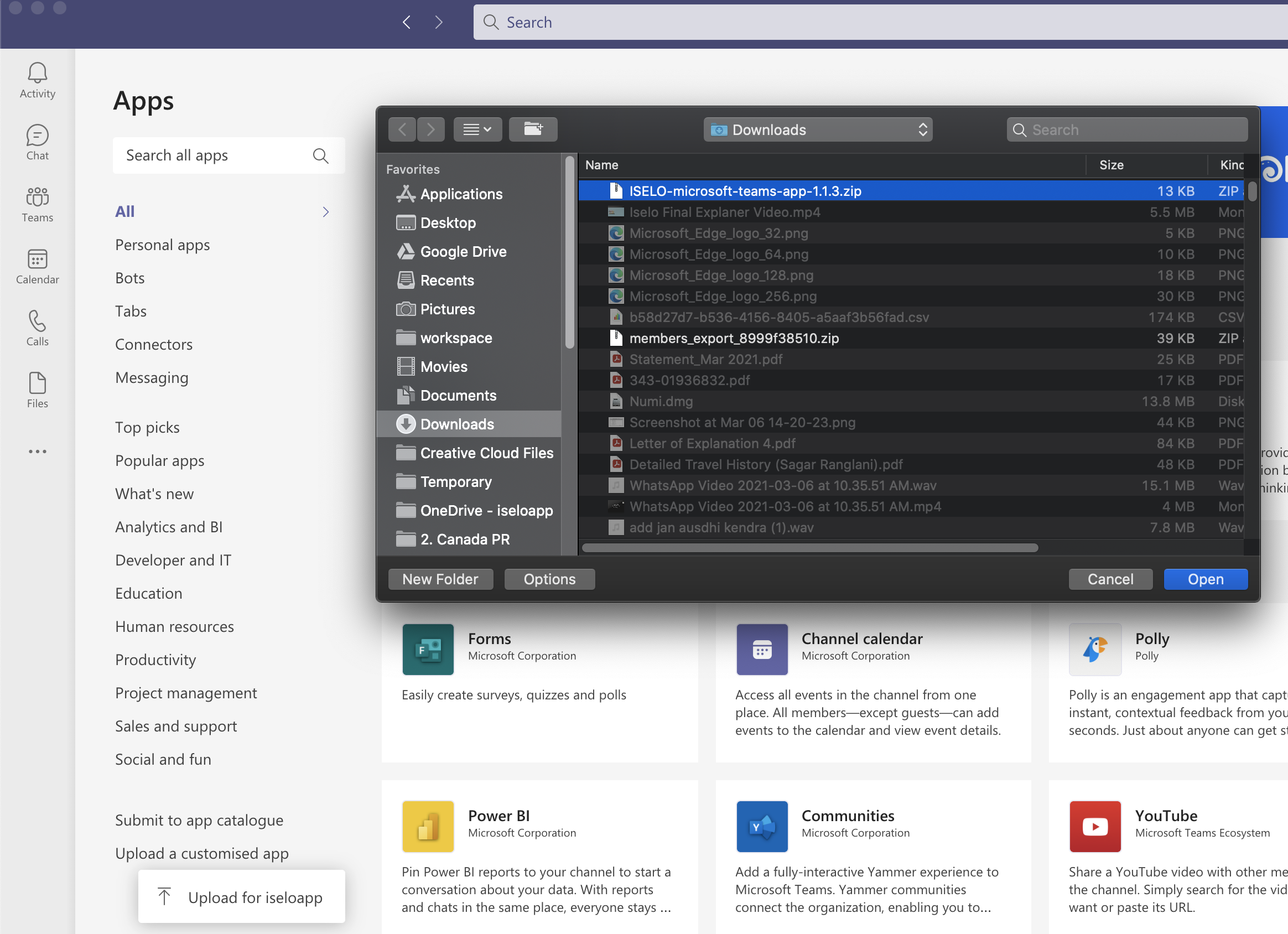Click the Teams forward navigation arrow
The width and height of the screenshot is (1288, 934).
438,22
